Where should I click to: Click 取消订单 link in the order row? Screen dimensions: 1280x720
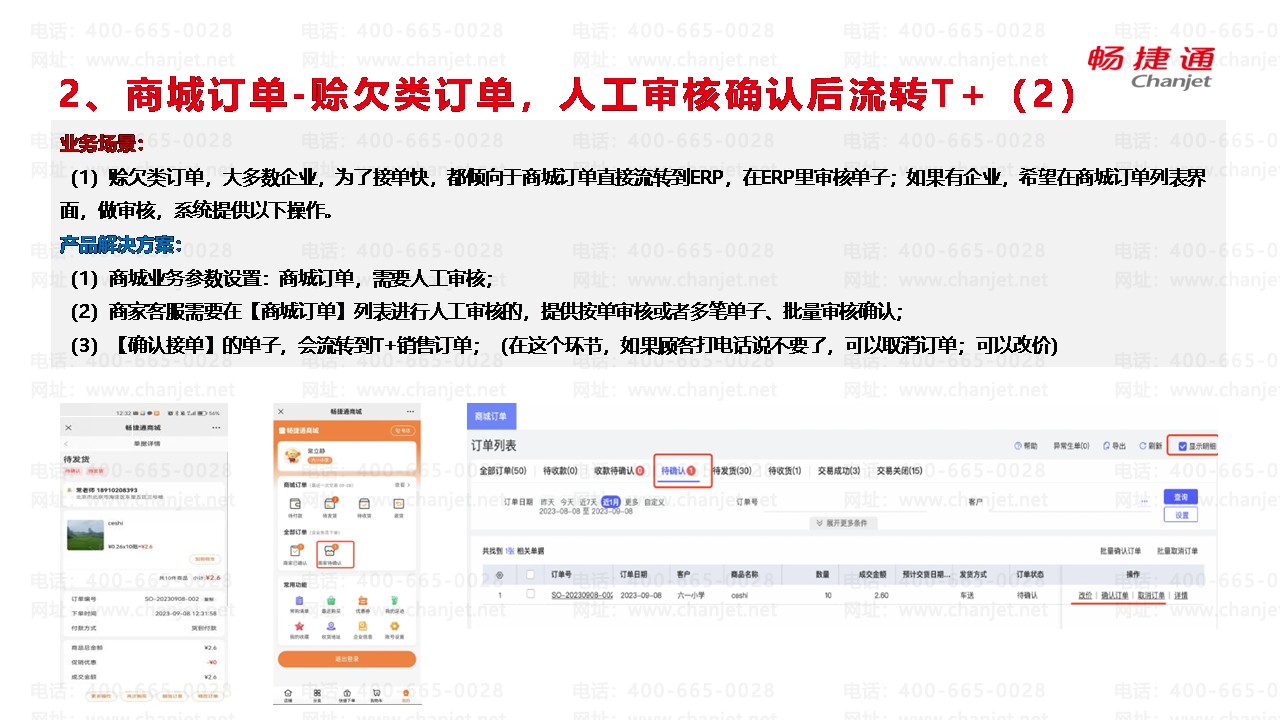(x=1151, y=595)
